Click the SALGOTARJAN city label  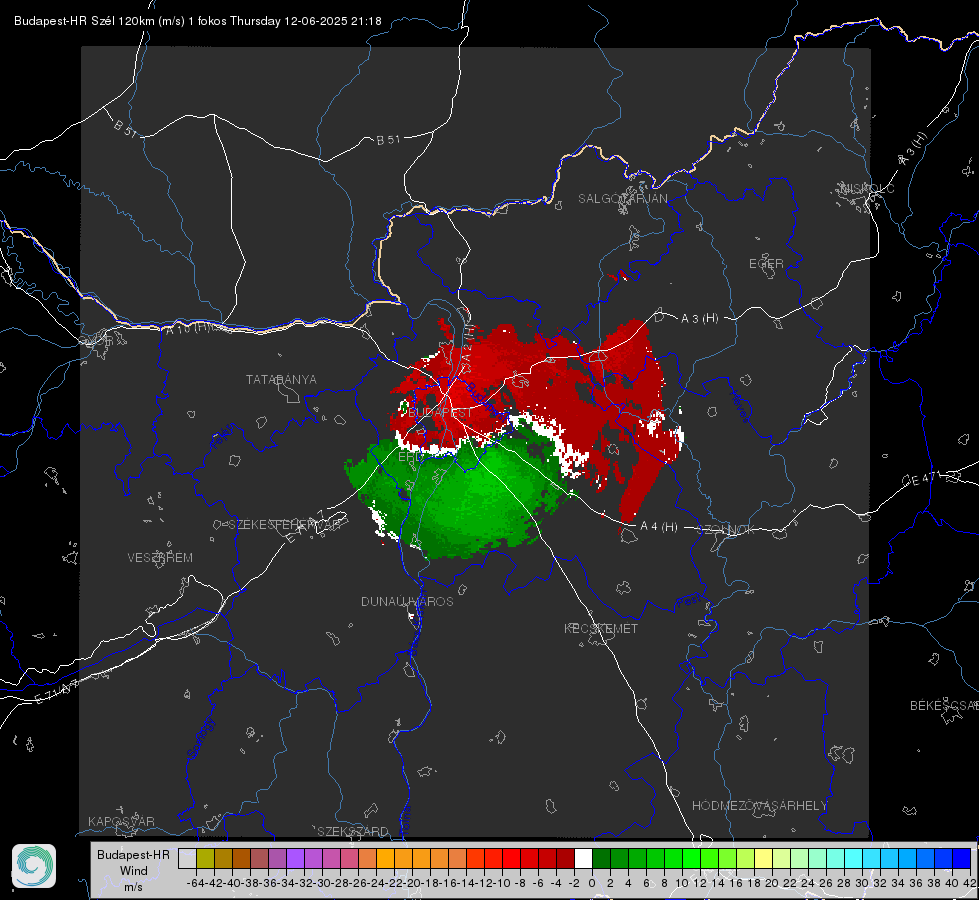pos(622,199)
